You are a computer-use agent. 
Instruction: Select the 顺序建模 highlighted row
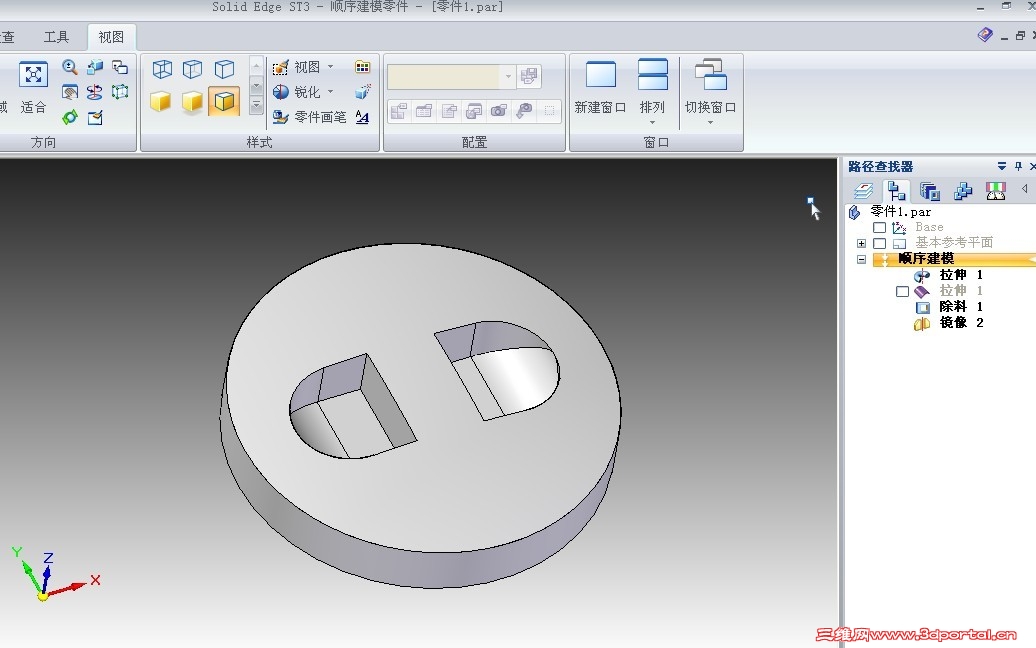[x=953, y=259]
